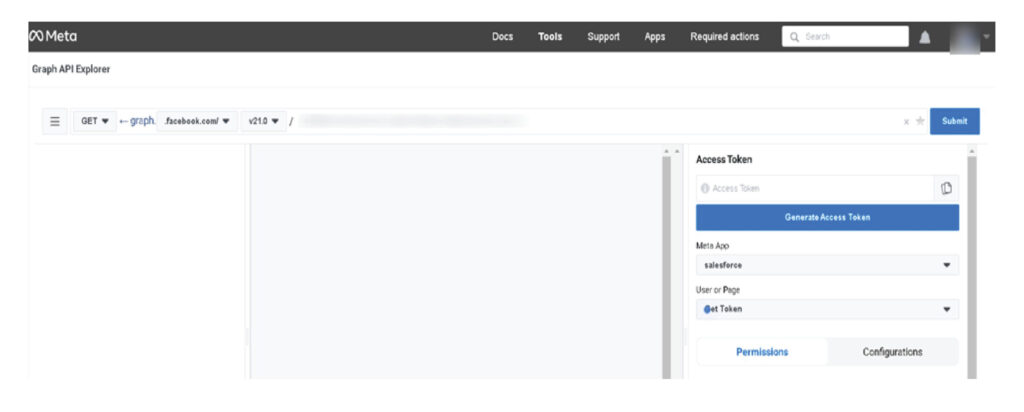Image resolution: width=1024 pixels, height=412 pixels.
Task: Open the facebook.com/ host dropdown
Action: [197, 121]
